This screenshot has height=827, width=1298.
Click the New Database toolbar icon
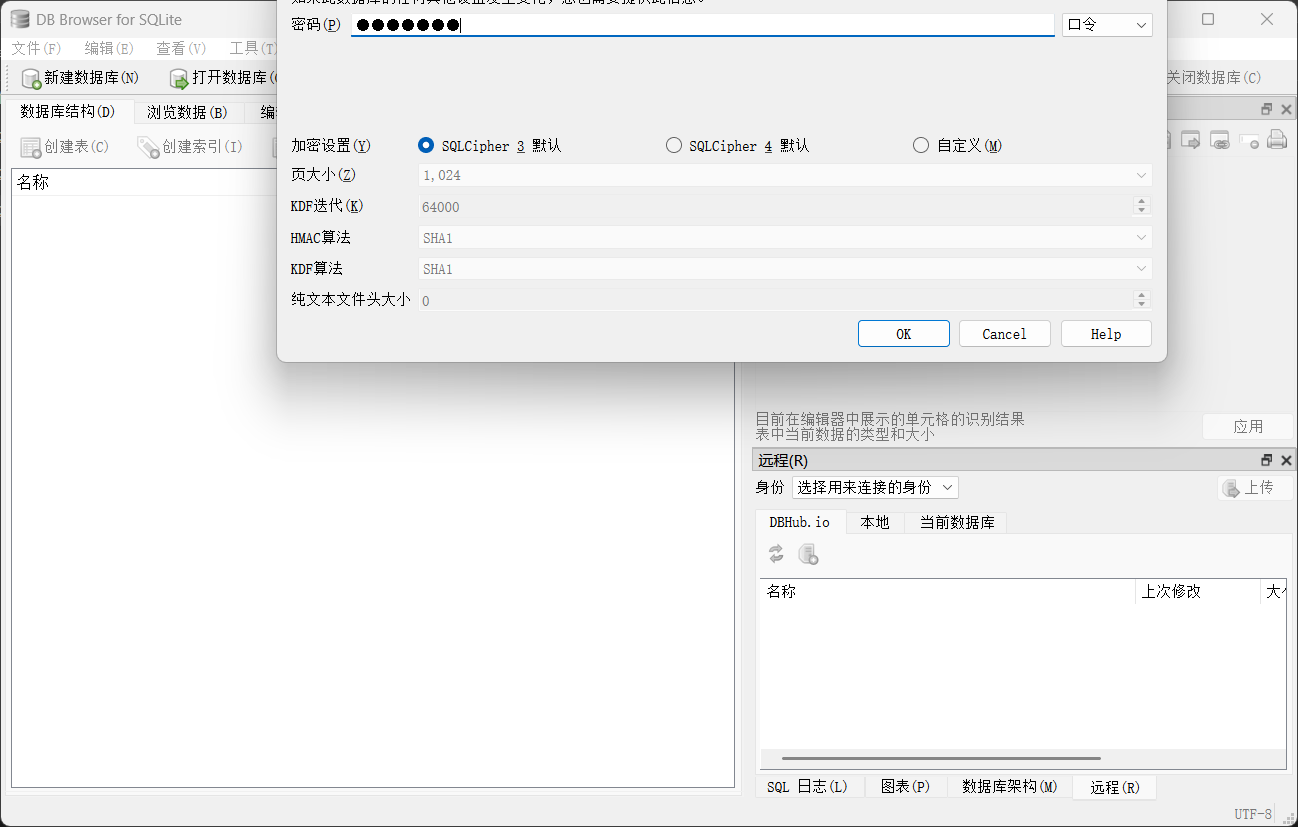(x=31, y=78)
